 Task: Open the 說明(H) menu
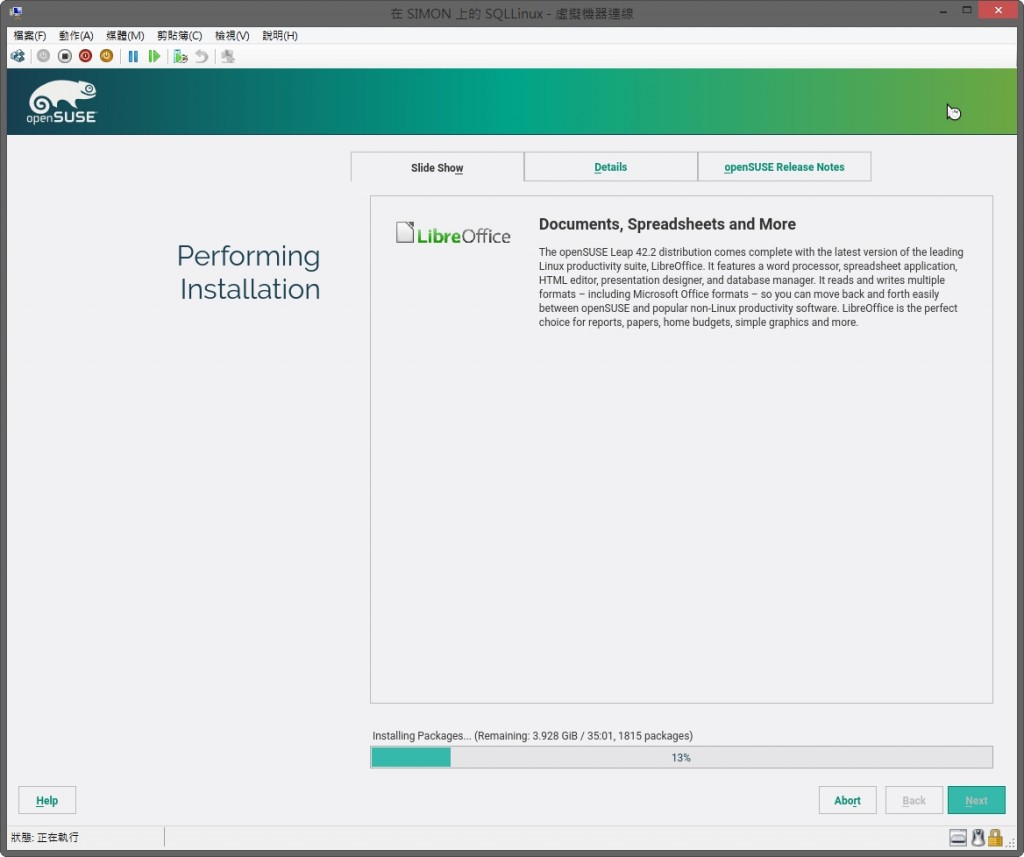coord(280,35)
